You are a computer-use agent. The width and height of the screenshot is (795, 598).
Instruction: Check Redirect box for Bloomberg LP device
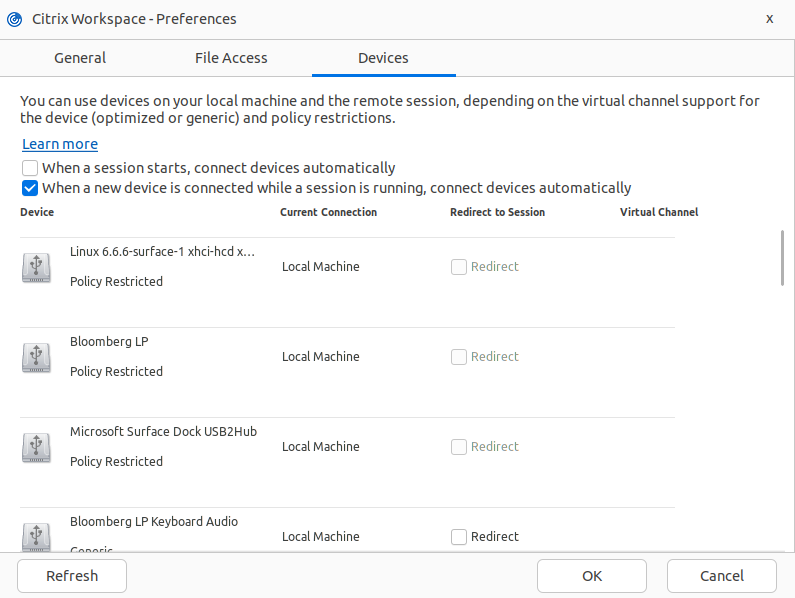click(x=459, y=357)
